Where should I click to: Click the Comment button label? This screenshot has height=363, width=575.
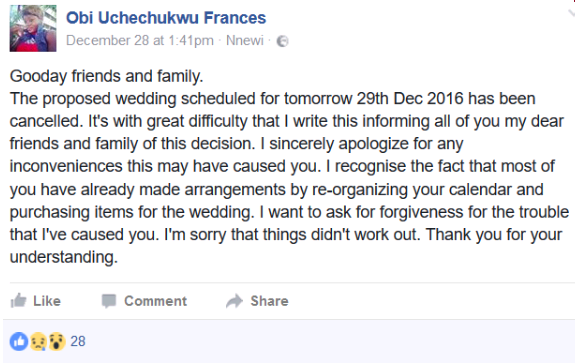[x=155, y=301]
